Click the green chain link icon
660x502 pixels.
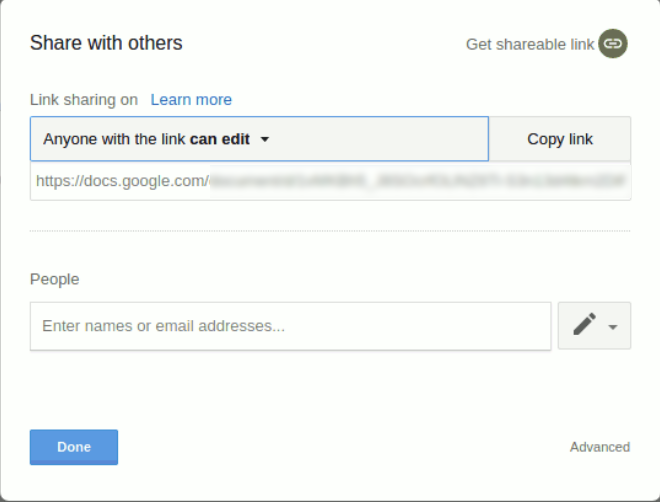[613, 44]
